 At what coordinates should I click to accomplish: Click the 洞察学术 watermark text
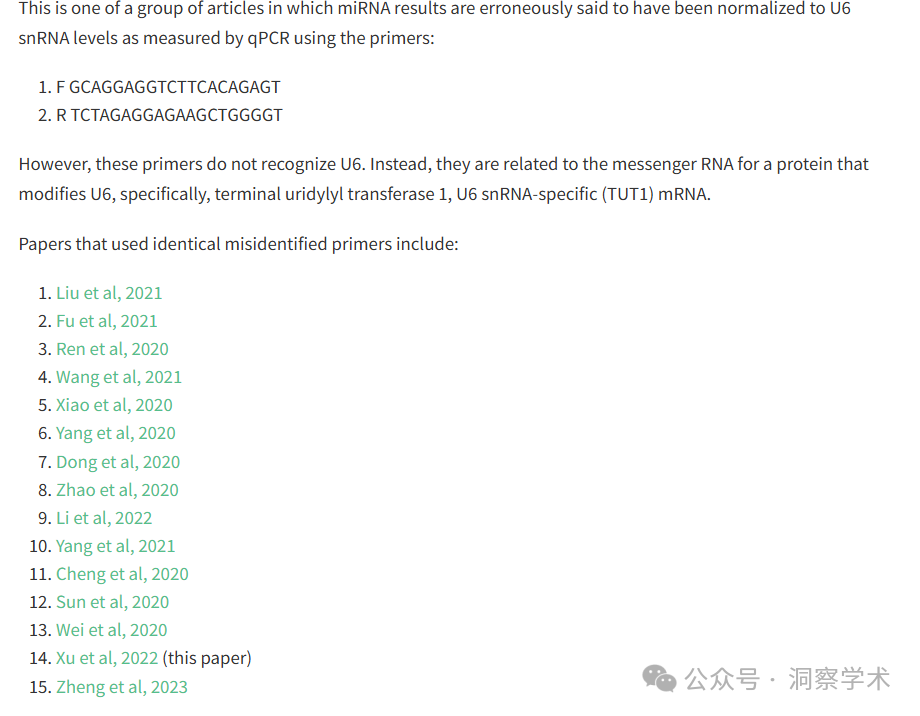point(839,679)
